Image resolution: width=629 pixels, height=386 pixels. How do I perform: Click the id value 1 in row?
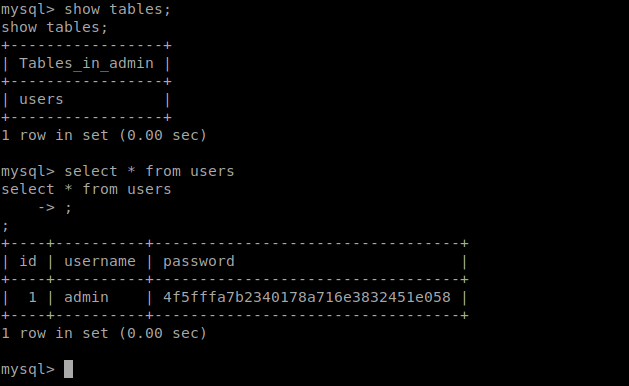tap(32, 297)
